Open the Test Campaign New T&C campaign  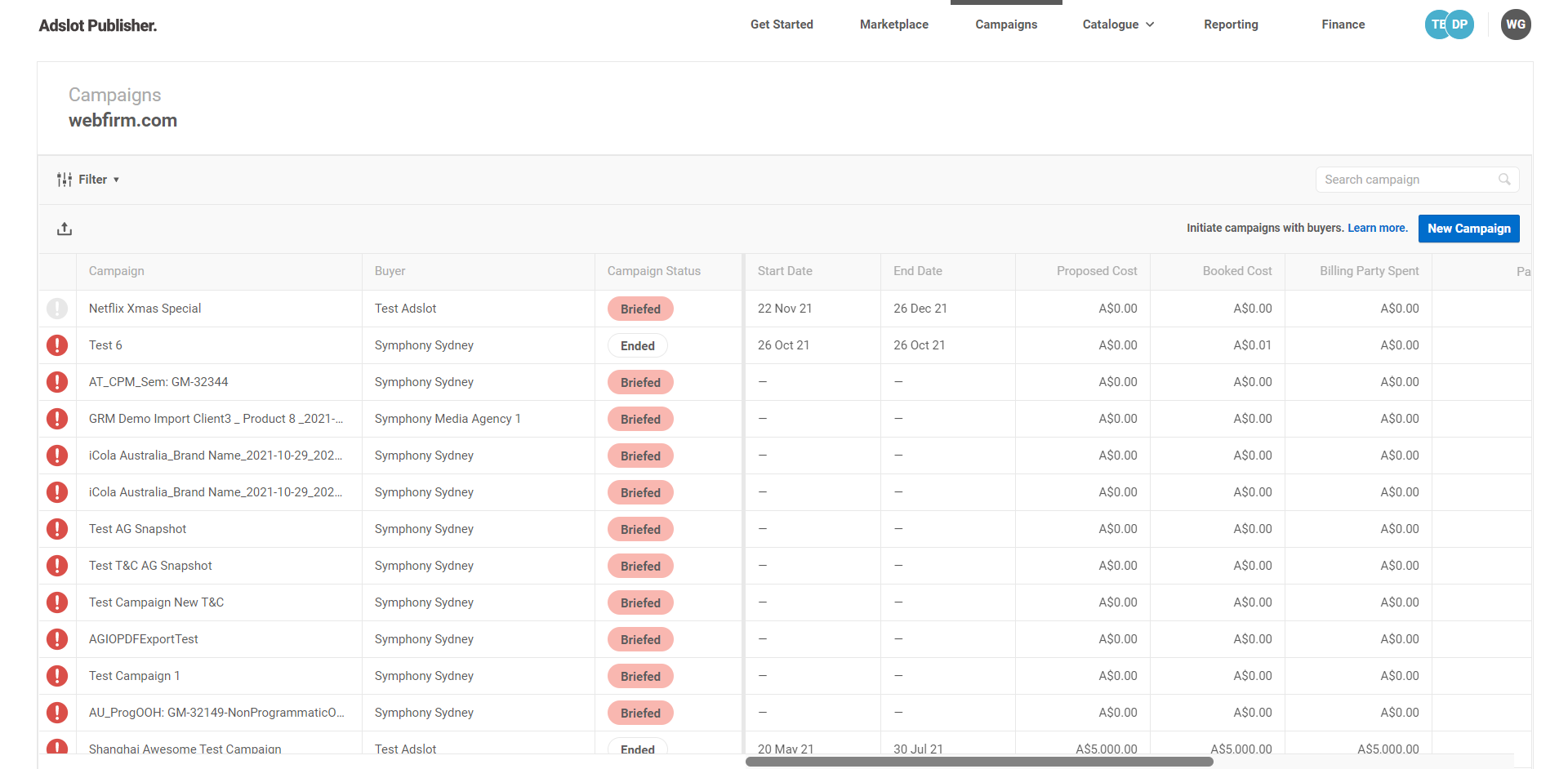pos(156,602)
